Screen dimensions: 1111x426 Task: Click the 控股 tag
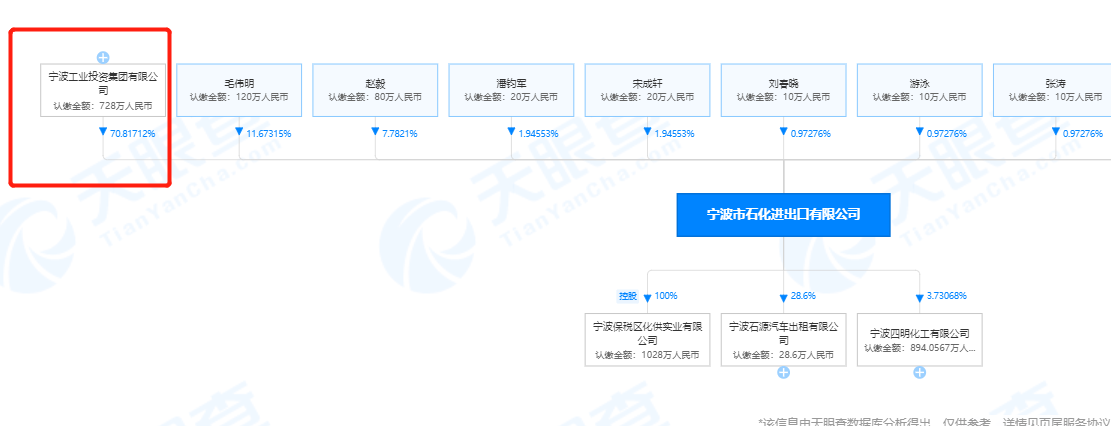click(x=628, y=296)
